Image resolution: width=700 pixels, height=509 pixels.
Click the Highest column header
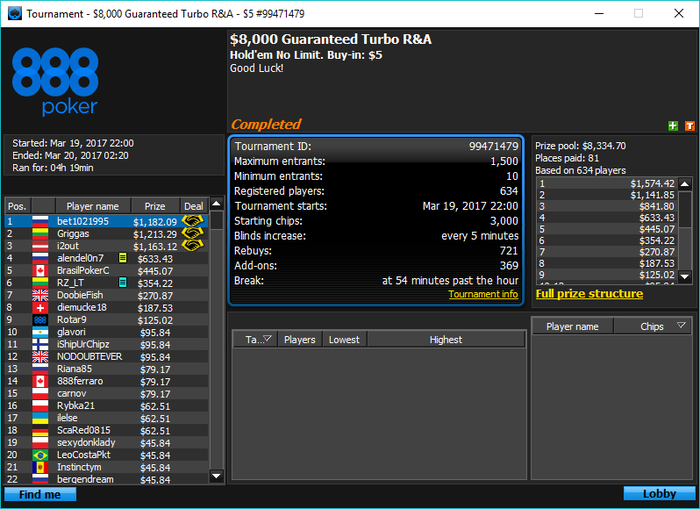point(446,339)
